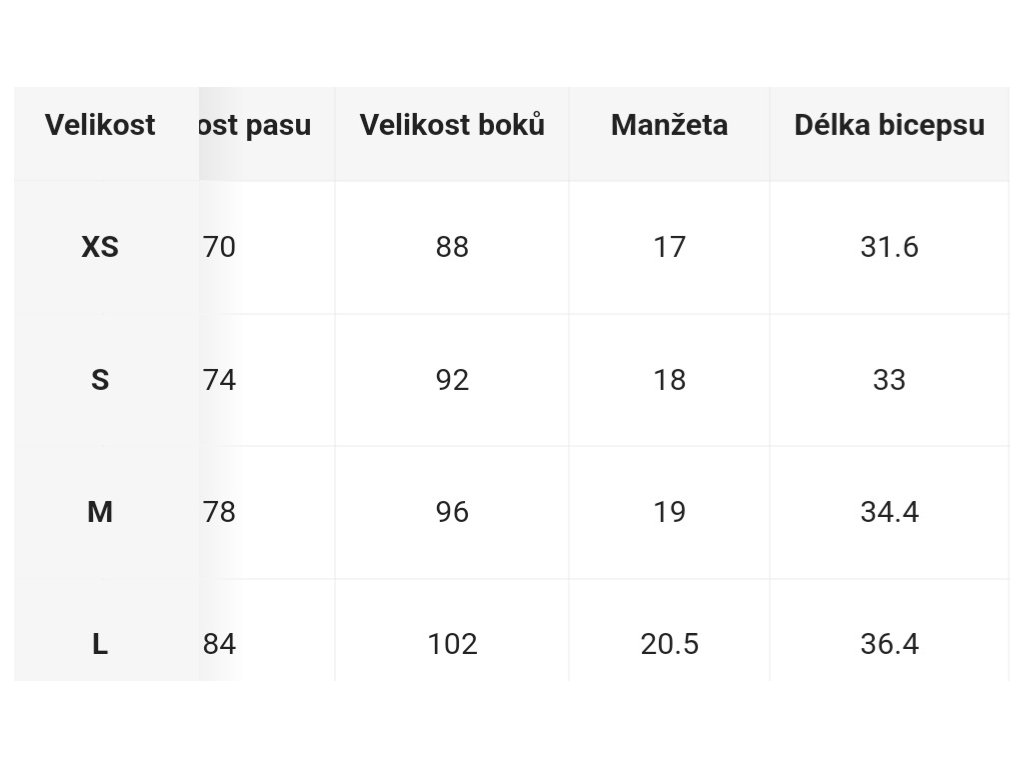Click the bicep value 33 cell

pyautogui.click(x=889, y=380)
